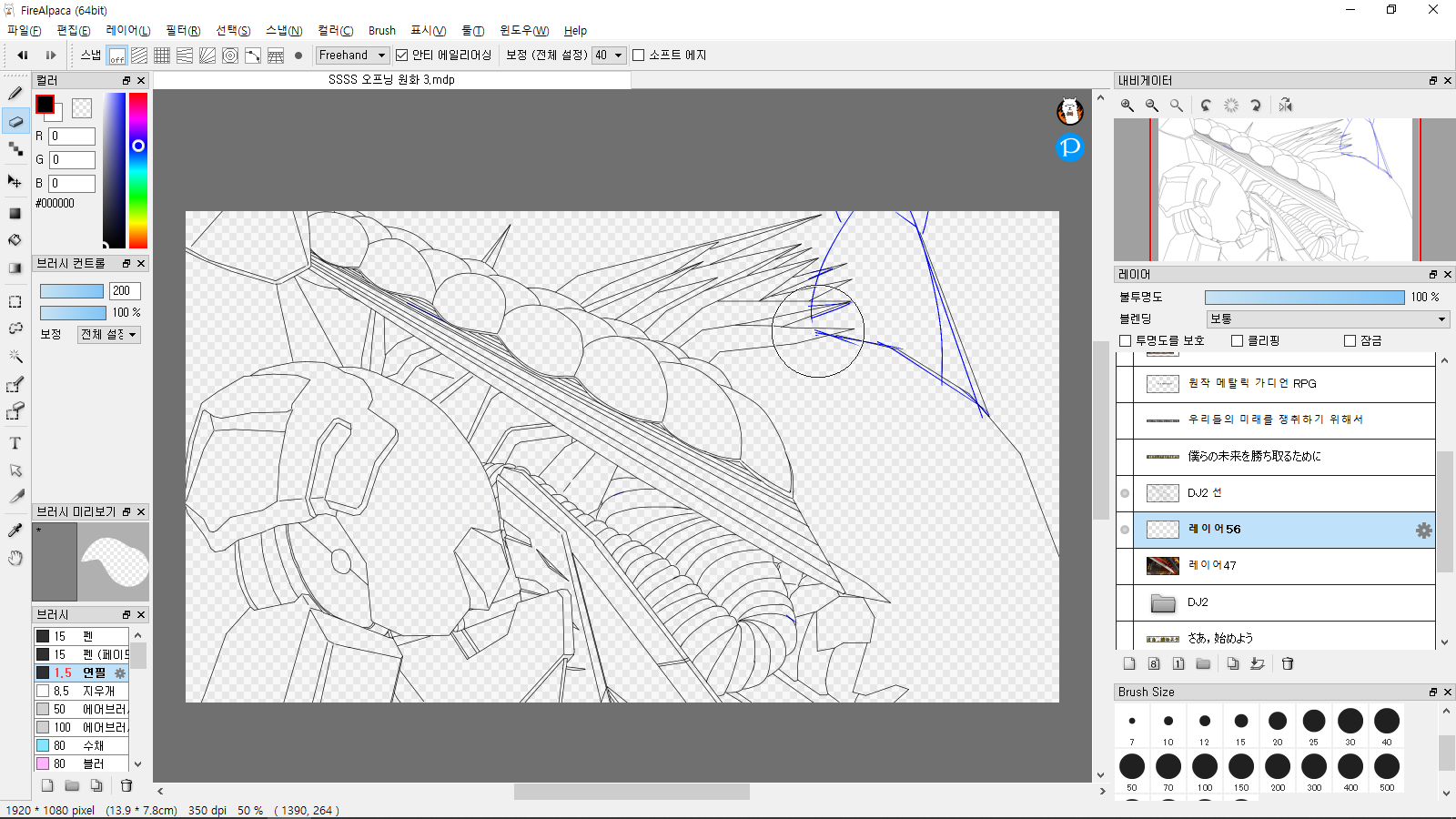Viewport: 1456px width, 819px height.
Task: Open the Help menu
Action: tap(575, 30)
